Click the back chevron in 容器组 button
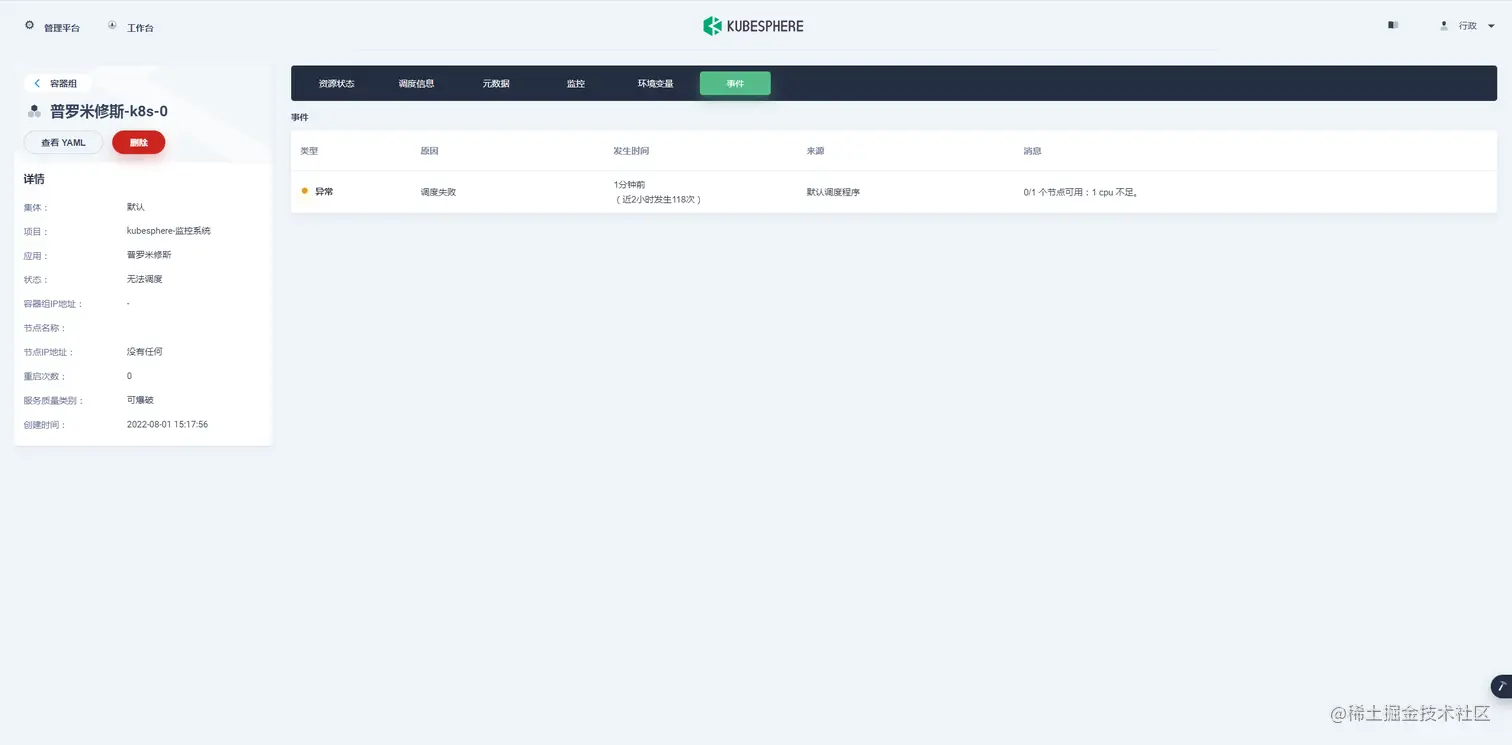This screenshot has height=745, width=1512. (37, 84)
